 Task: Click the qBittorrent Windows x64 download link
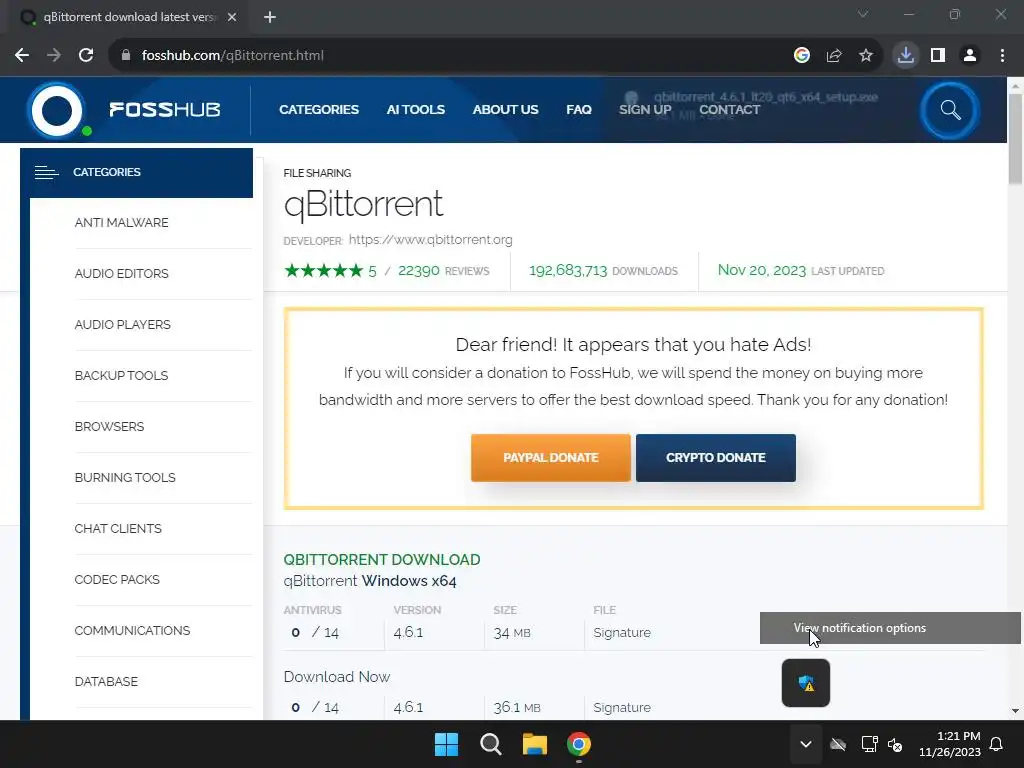370,581
